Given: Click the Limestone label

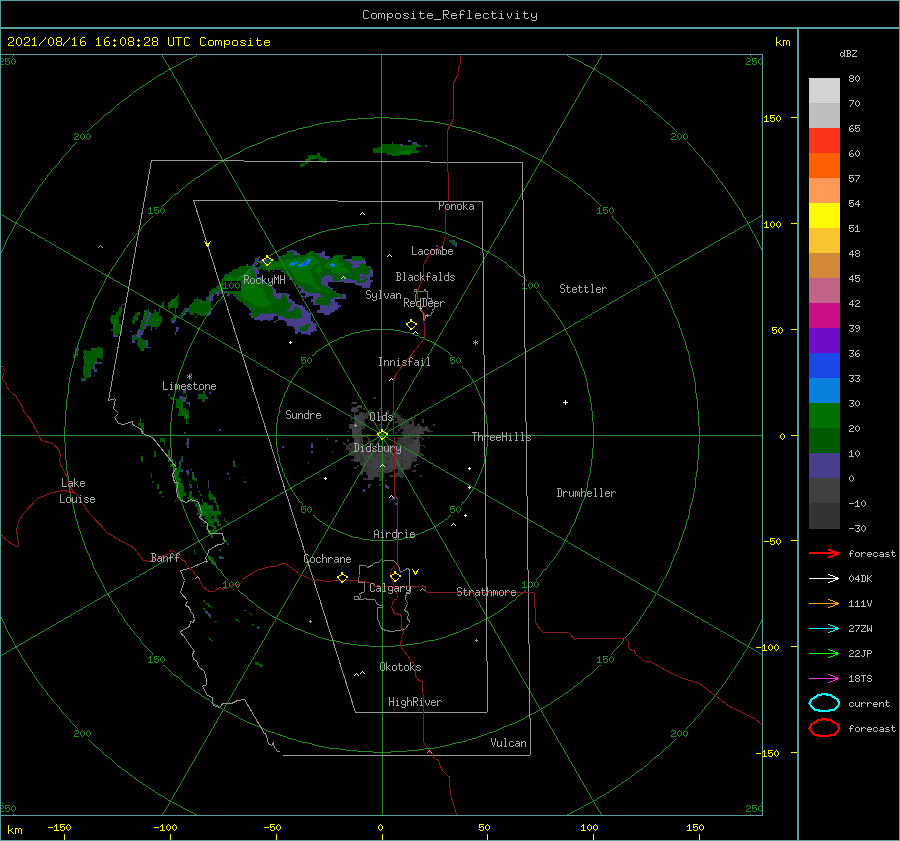Looking at the screenshot, I should [189, 386].
